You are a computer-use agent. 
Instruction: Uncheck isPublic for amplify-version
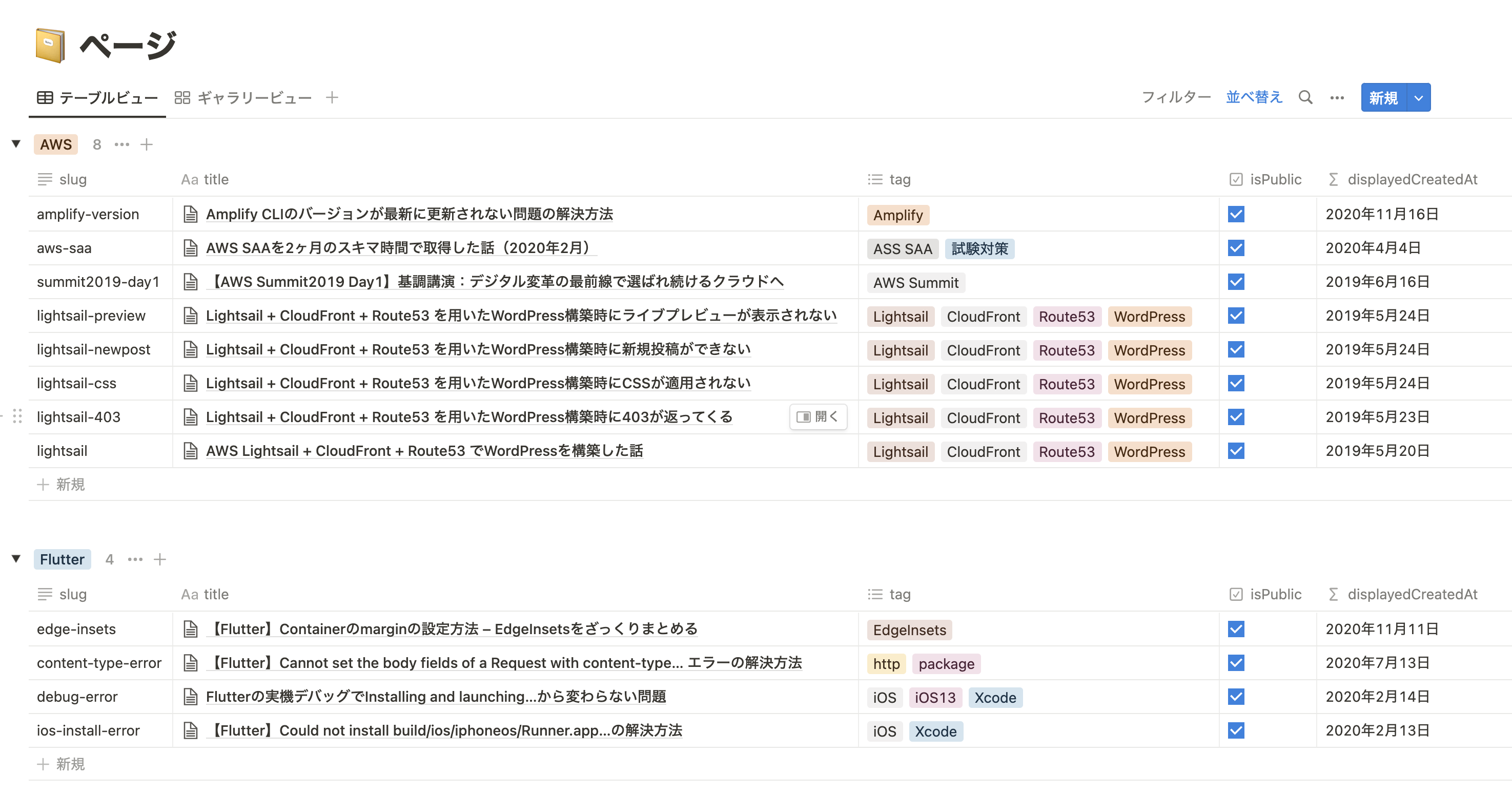[x=1236, y=214]
